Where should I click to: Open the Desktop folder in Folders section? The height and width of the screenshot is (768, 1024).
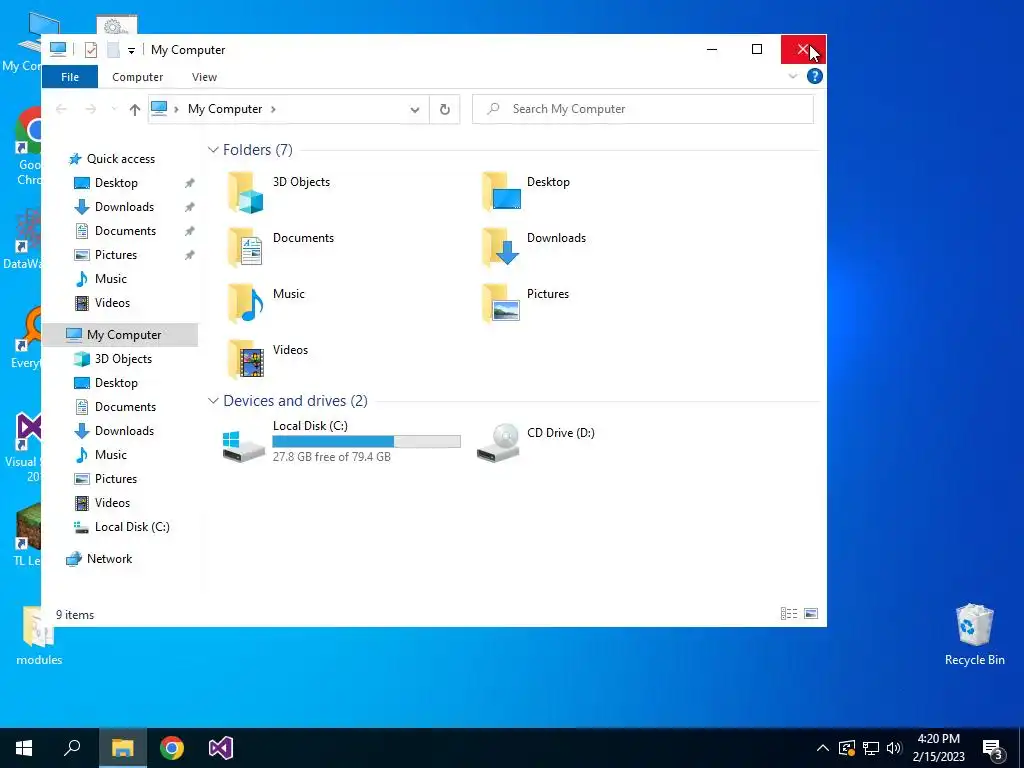501,192
